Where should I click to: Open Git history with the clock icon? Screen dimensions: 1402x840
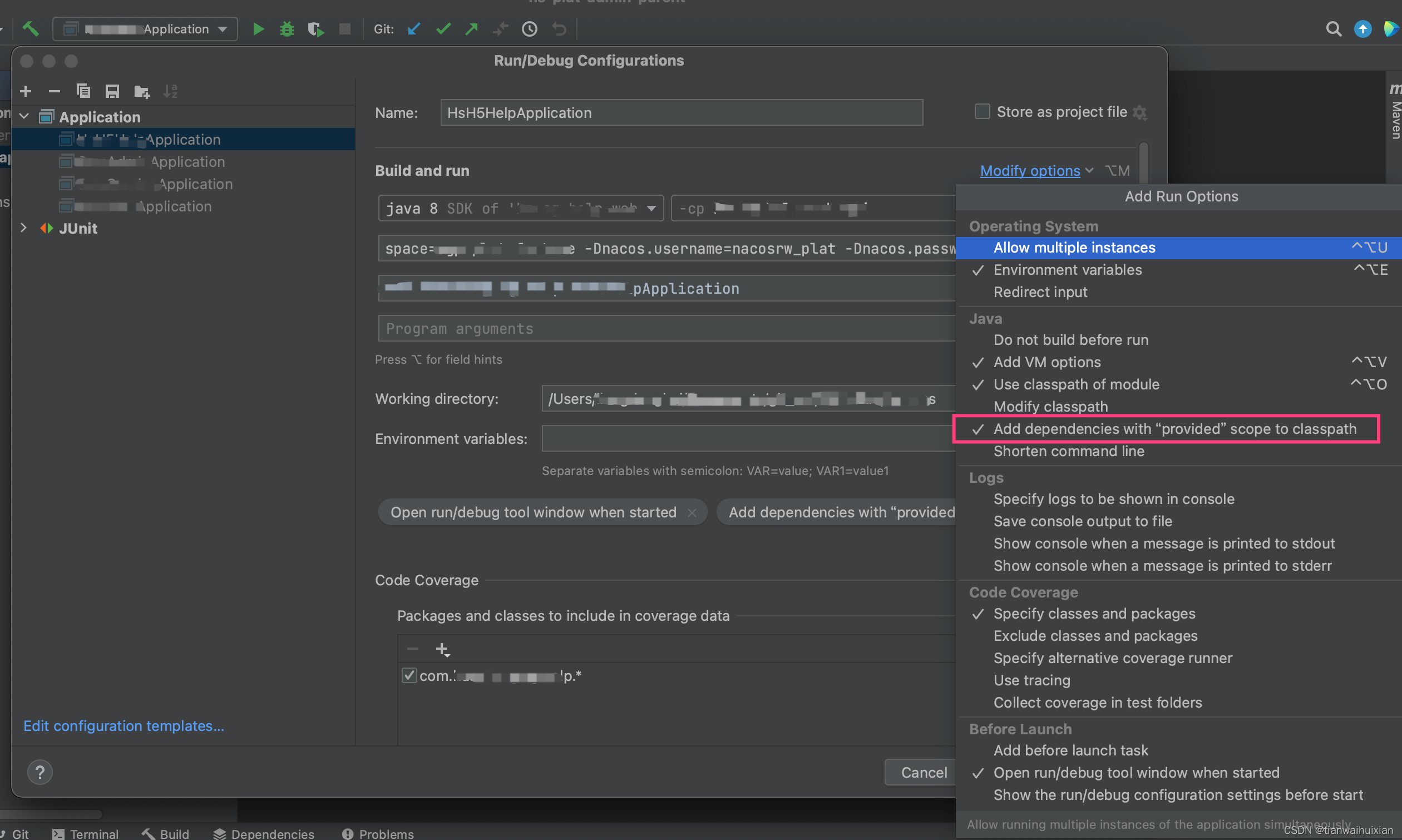coord(529,29)
